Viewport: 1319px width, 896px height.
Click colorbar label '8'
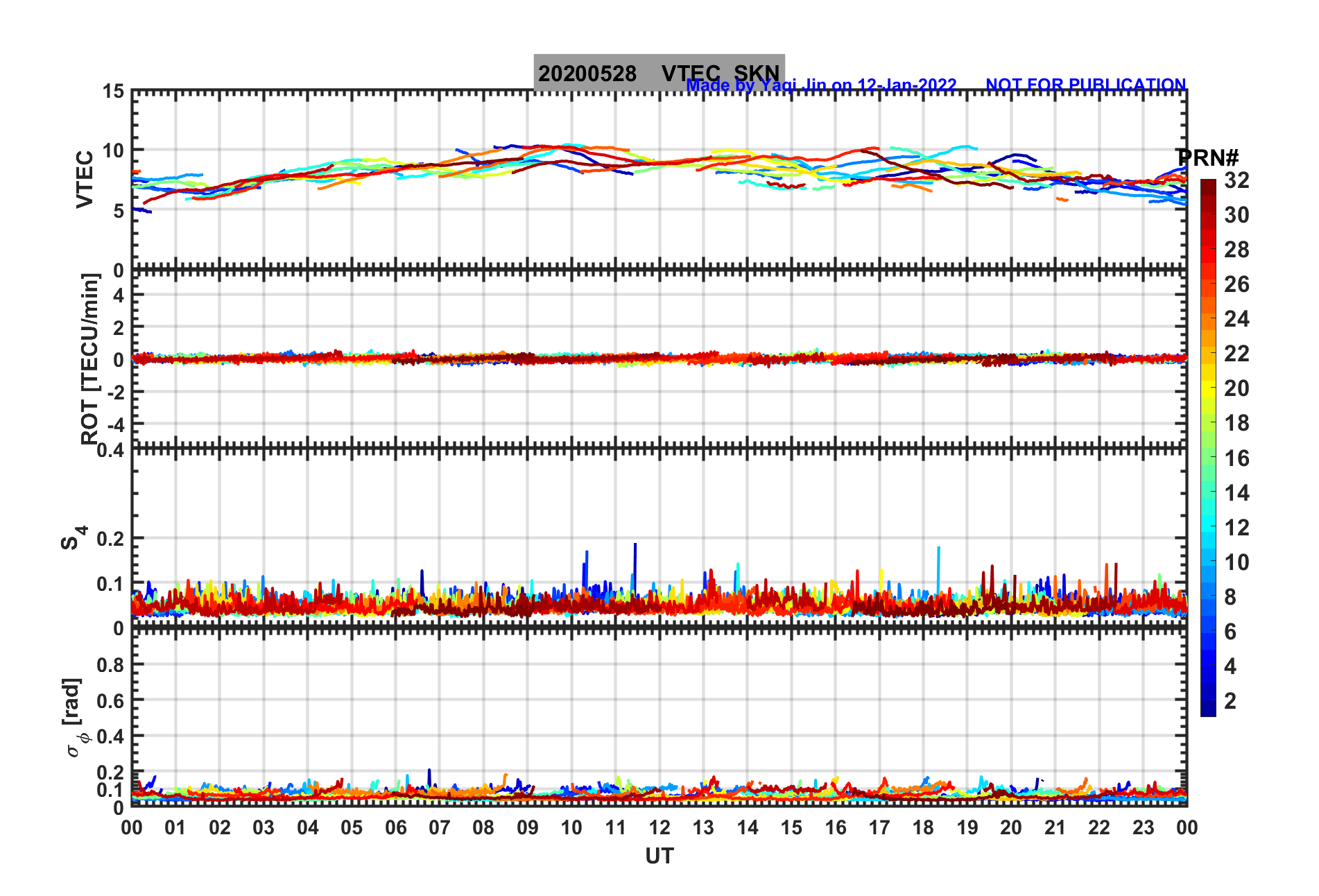1230,597
